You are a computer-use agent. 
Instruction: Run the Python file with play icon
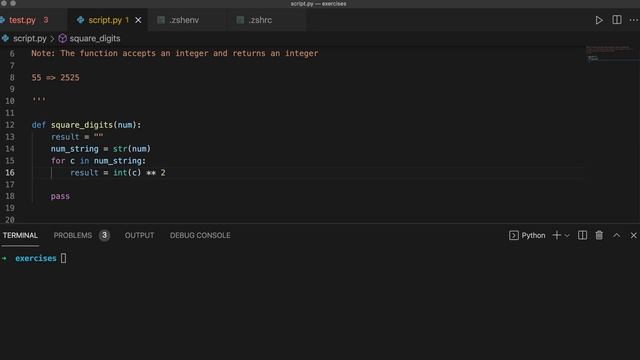(599, 20)
